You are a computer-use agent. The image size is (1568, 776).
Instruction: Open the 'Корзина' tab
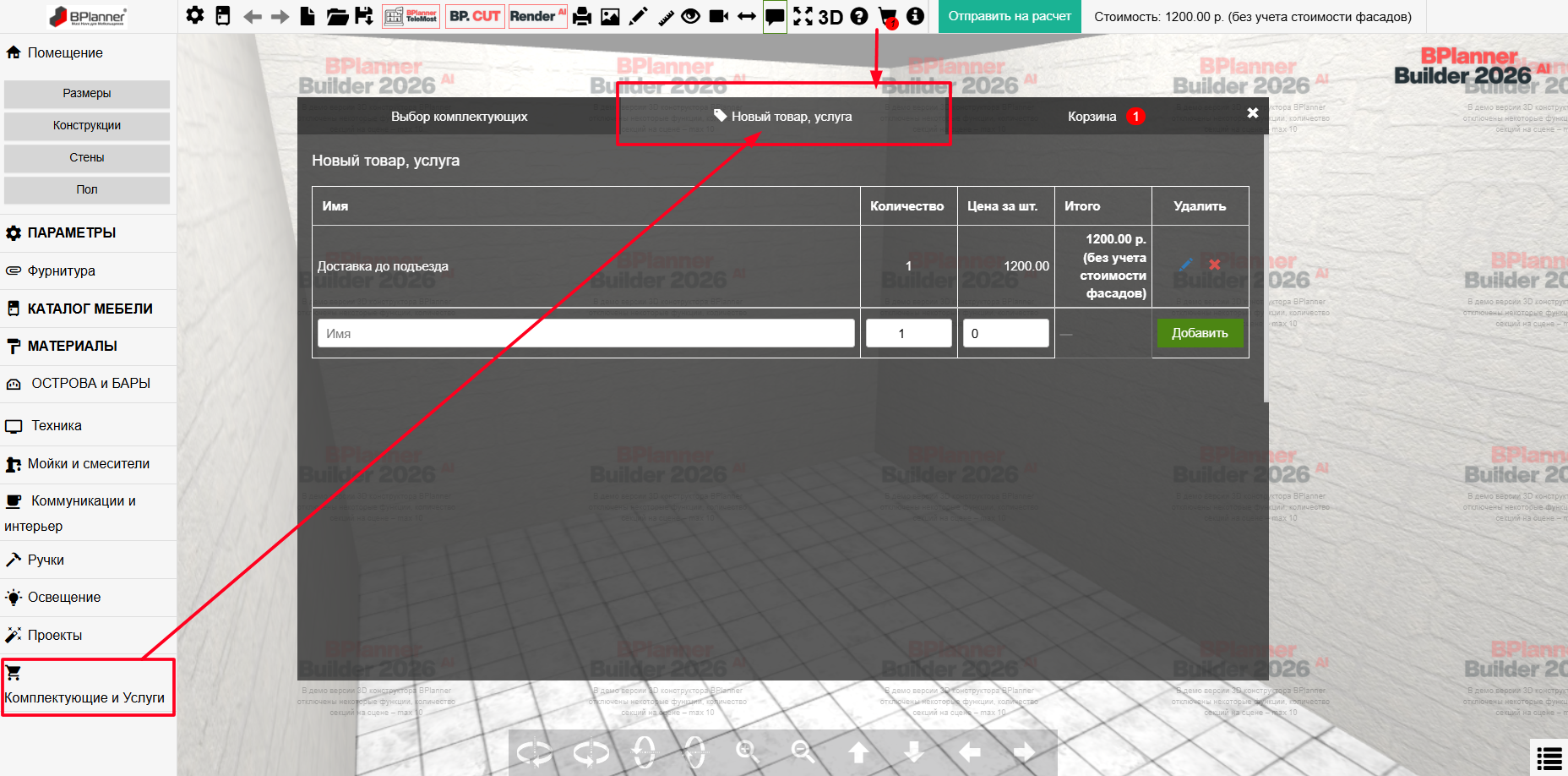(1106, 117)
